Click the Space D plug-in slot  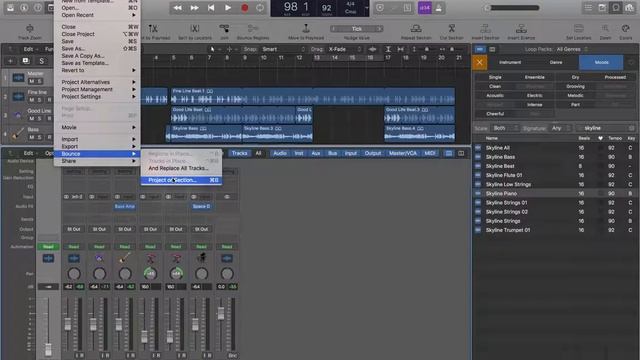201,207
